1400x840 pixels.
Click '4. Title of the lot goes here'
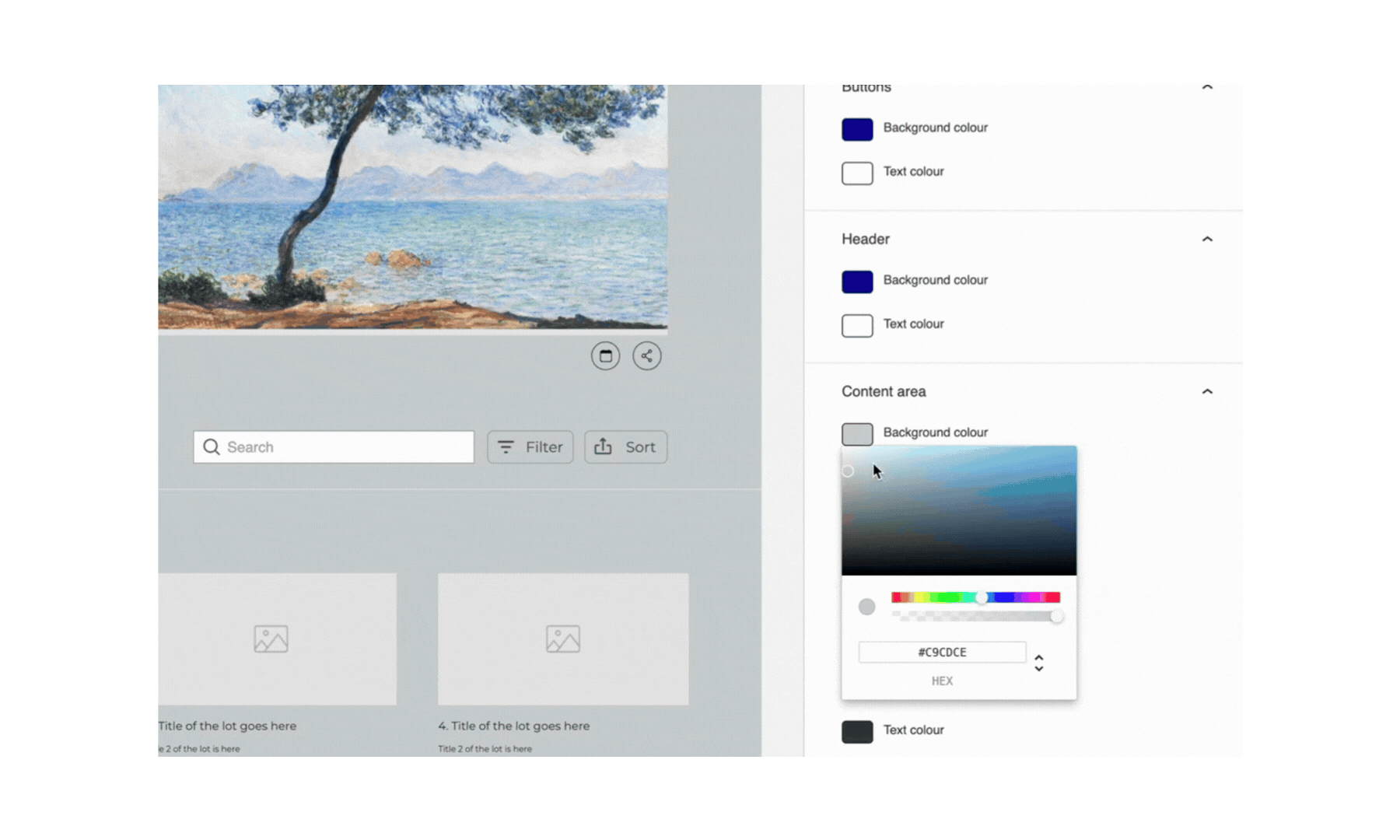point(513,726)
